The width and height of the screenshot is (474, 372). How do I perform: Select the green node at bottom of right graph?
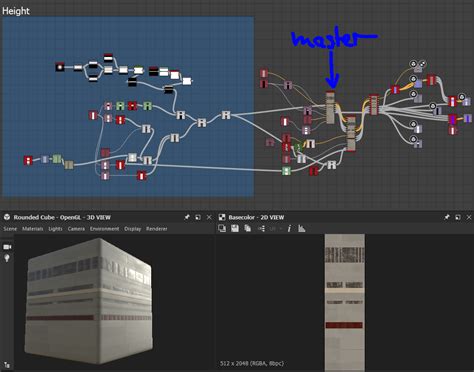click(286, 171)
